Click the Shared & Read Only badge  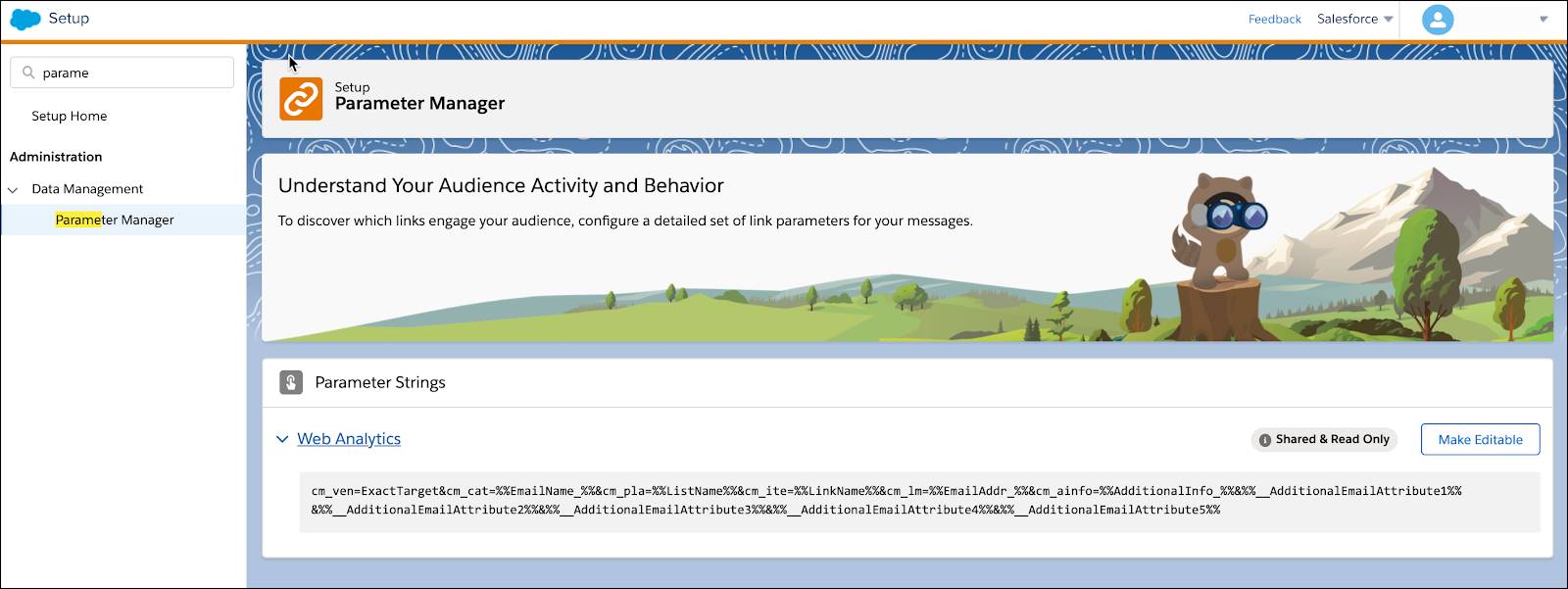1324,440
